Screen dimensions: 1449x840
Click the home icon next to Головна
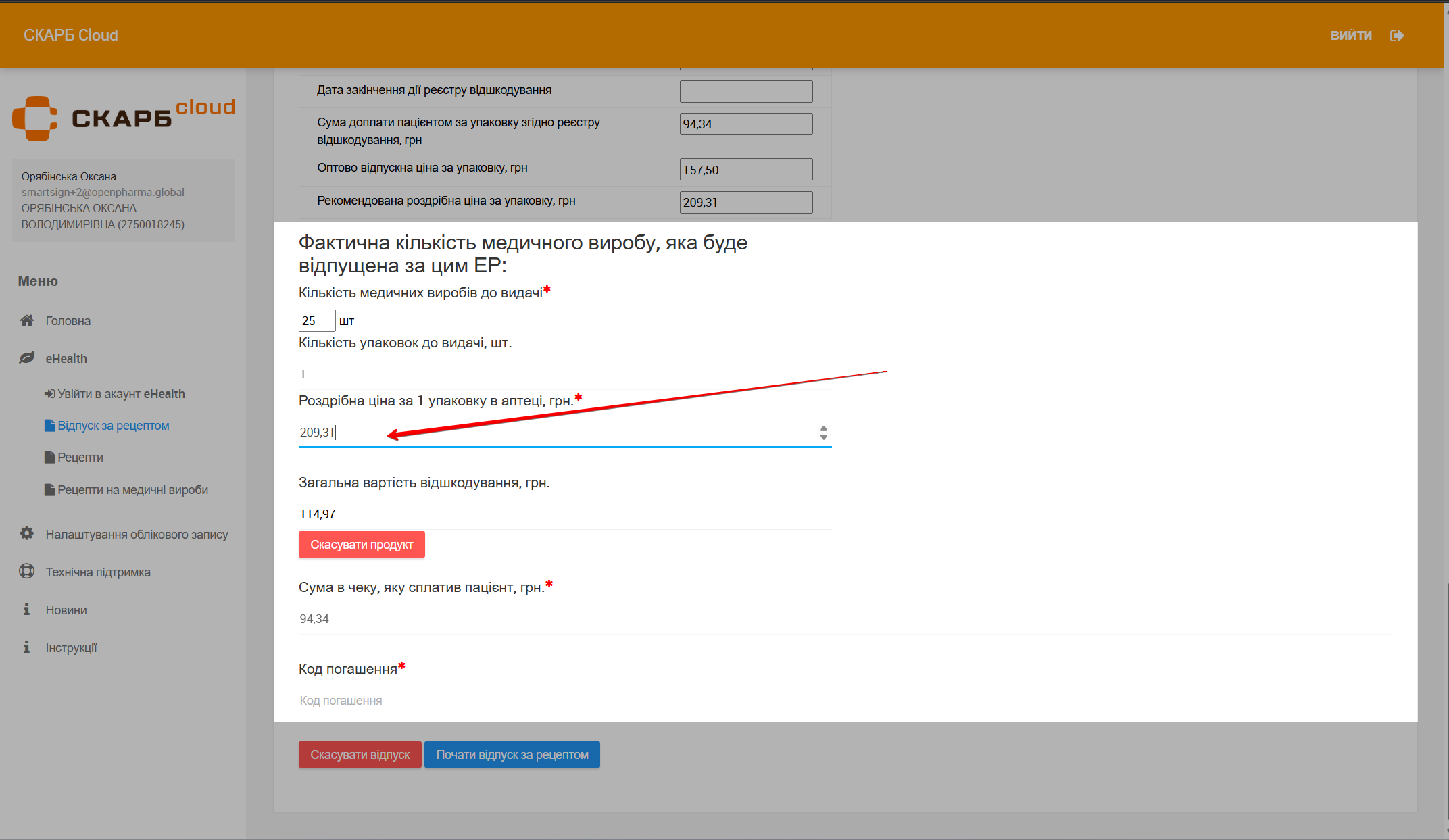26,320
